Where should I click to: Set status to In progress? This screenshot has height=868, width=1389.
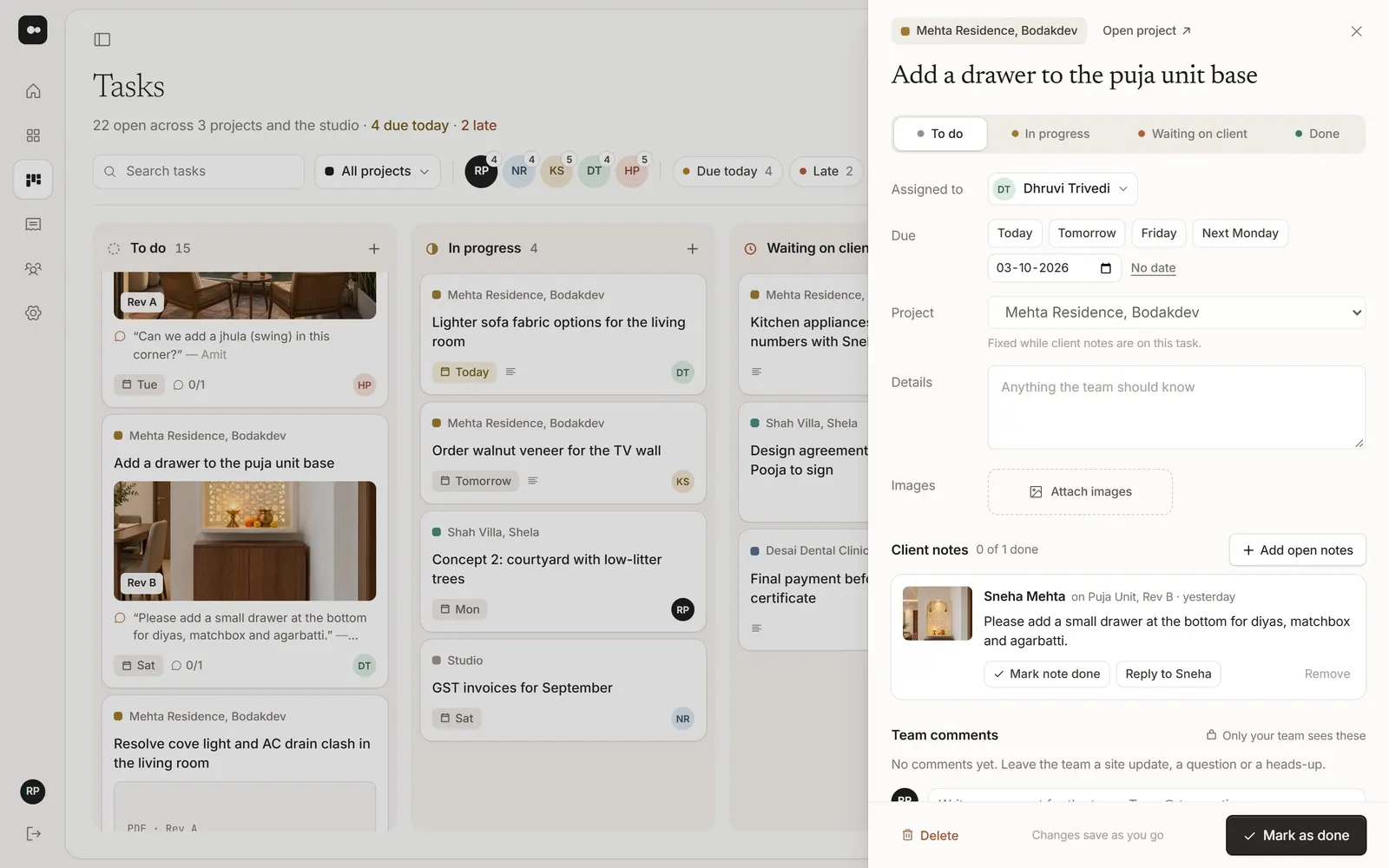click(1050, 134)
